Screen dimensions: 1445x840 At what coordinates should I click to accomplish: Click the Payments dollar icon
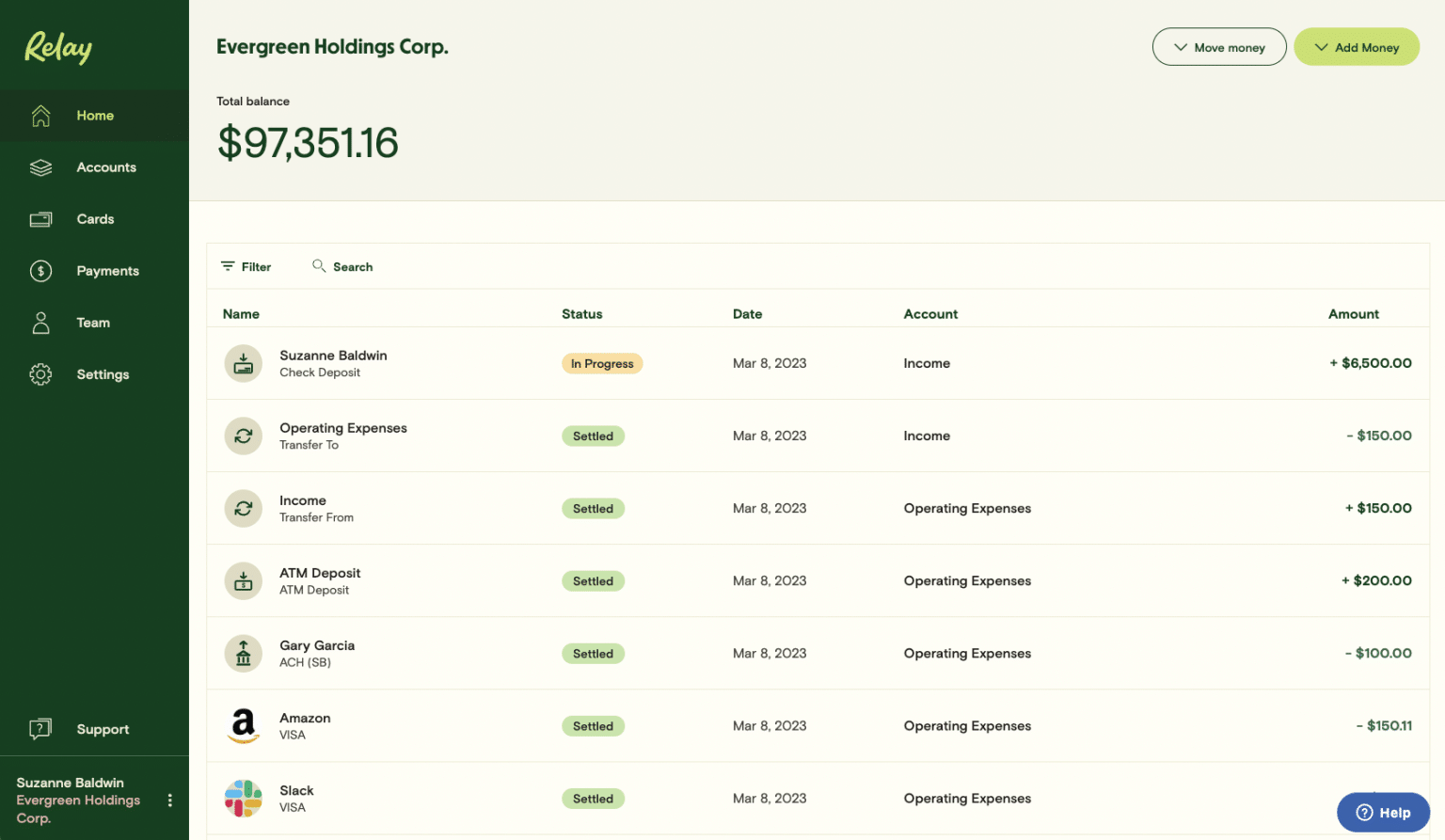click(x=40, y=270)
